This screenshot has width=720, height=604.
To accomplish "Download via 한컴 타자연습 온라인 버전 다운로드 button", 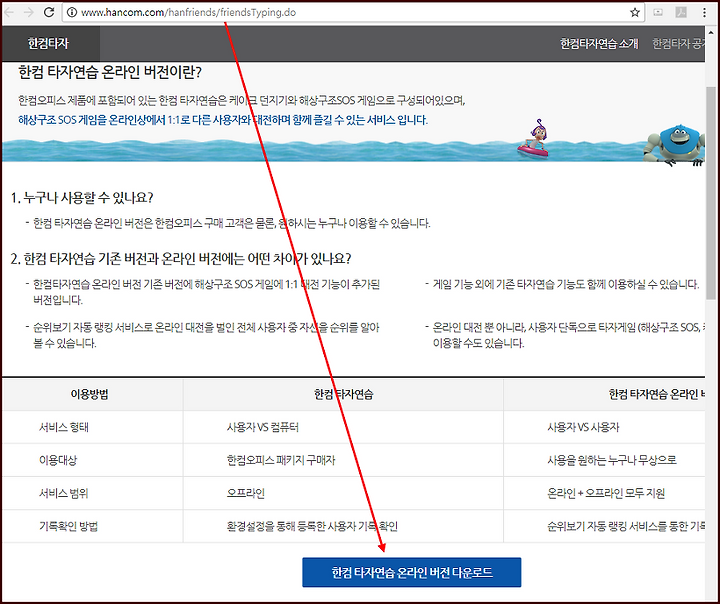I will (x=411, y=572).
